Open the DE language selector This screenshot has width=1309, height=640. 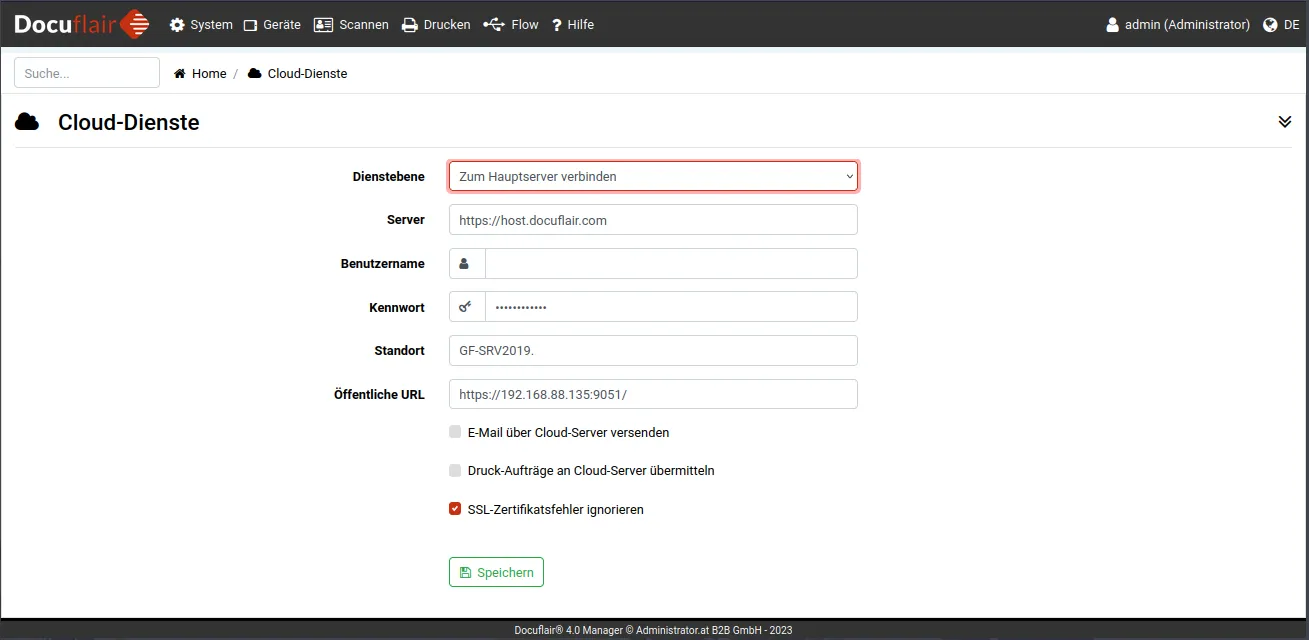(1291, 25)
